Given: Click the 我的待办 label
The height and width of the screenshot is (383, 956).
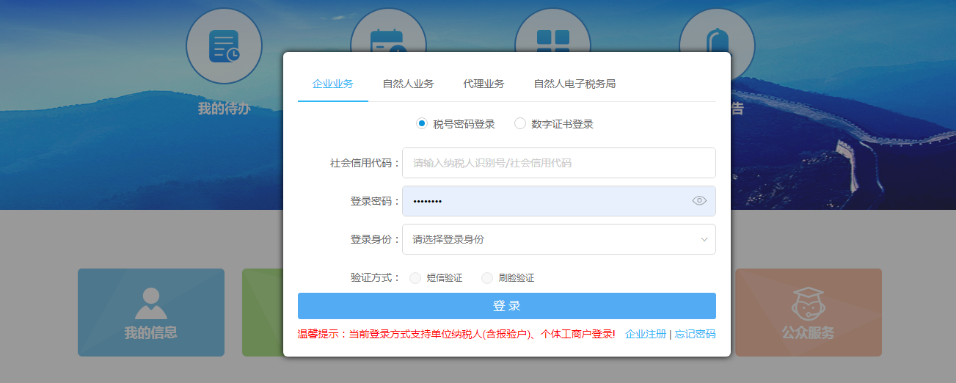Looking at the screenshot, I should (224, 109).
